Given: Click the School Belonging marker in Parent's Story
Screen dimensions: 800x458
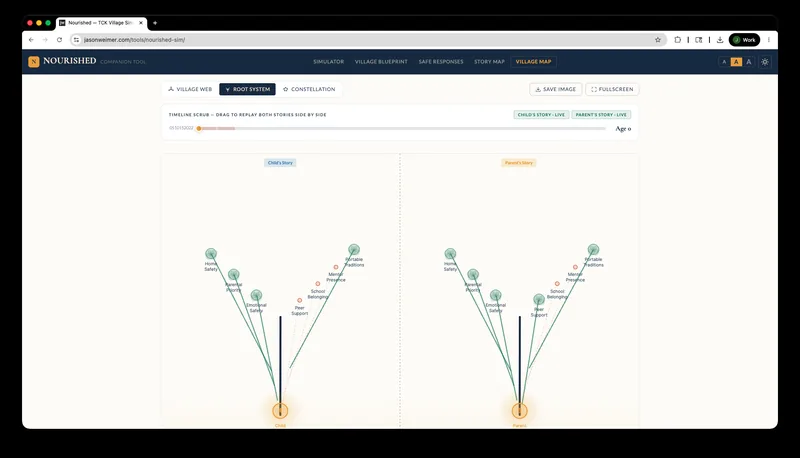Looking at the screenshot, I should (x=557, y=284).
